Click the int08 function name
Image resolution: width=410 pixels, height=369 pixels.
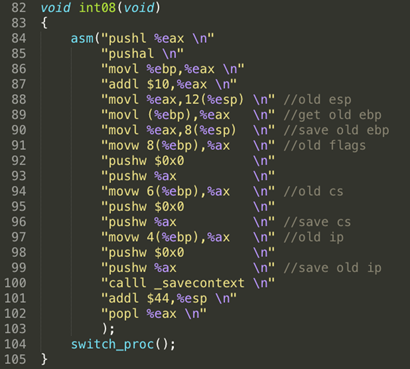[x=97, y=8]
